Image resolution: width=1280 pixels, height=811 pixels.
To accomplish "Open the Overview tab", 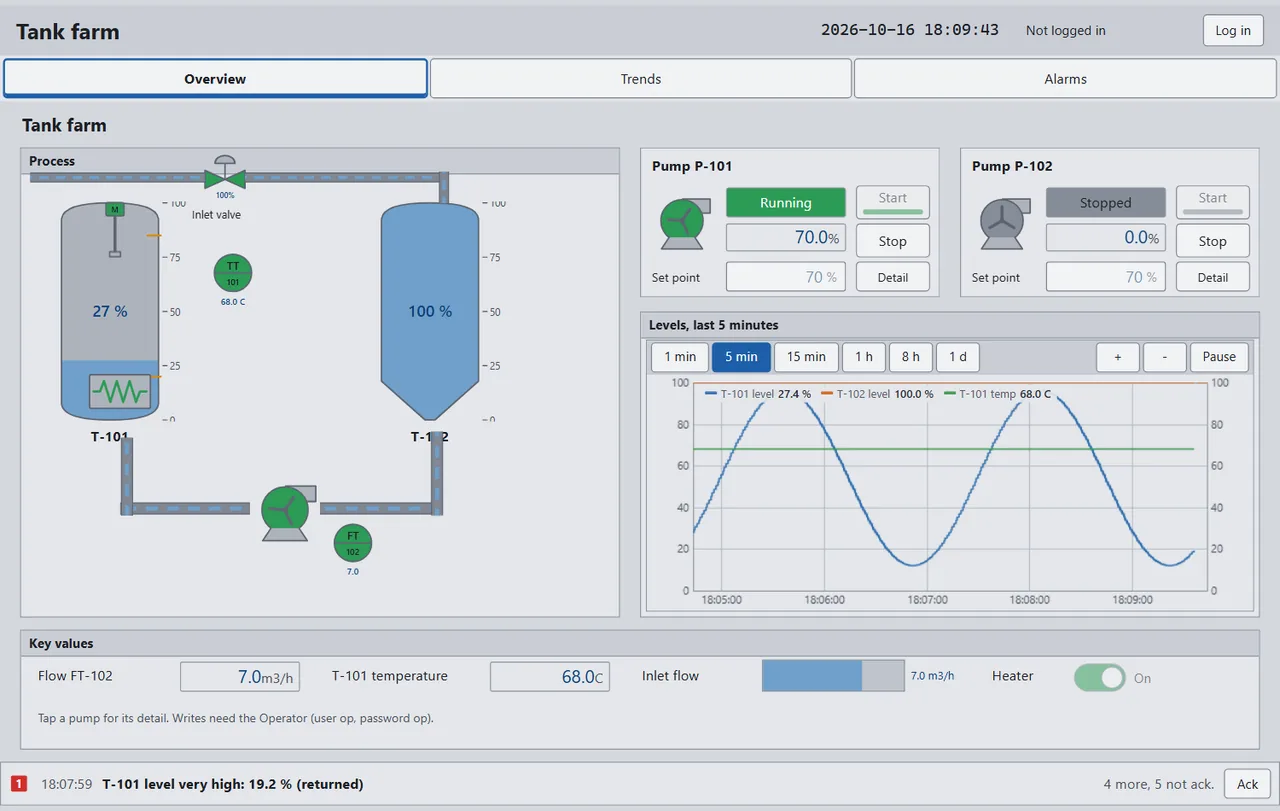I will tap(215, 79).
